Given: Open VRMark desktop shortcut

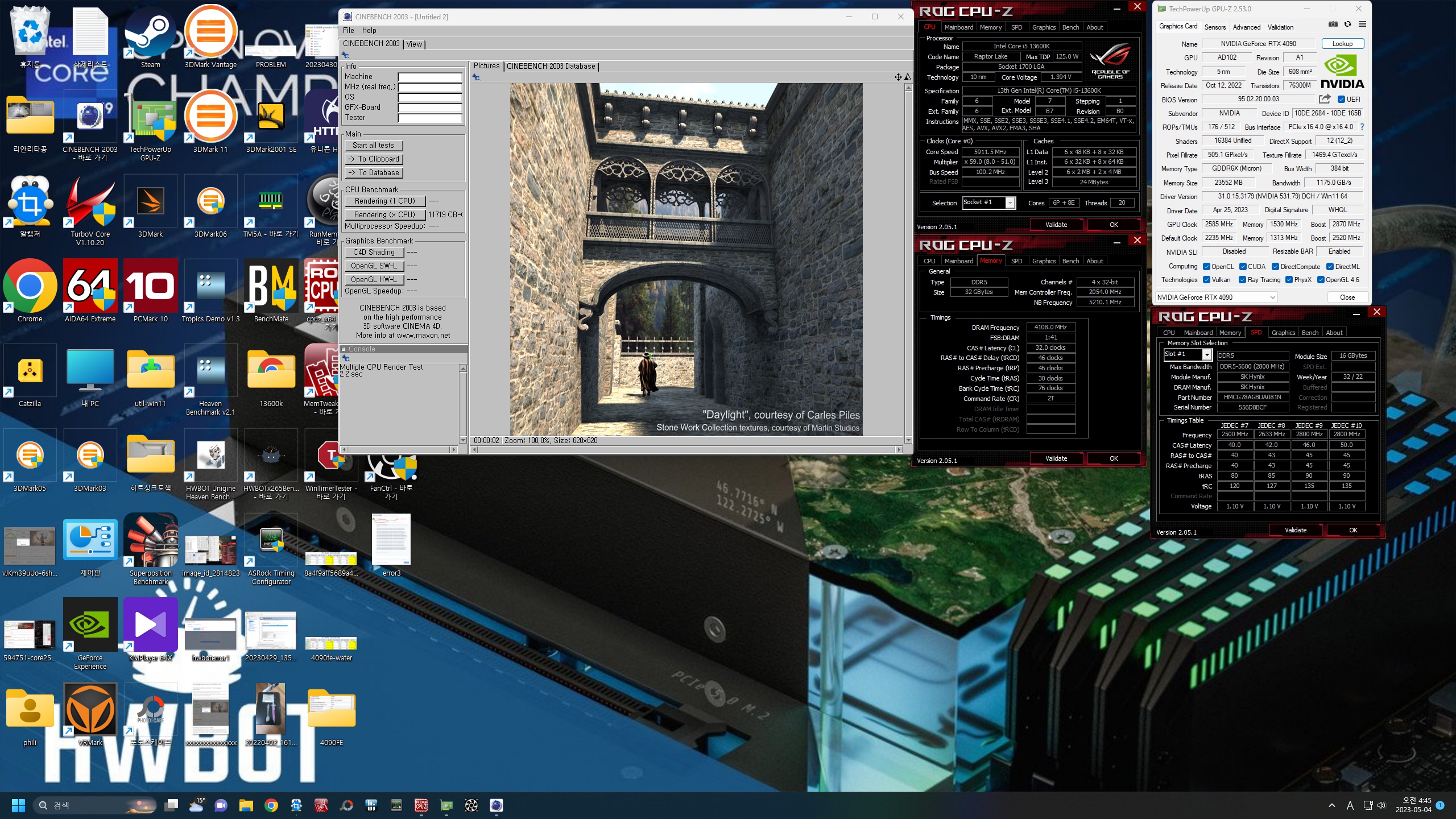Looking at the screenshot, I should coord(90,714).
